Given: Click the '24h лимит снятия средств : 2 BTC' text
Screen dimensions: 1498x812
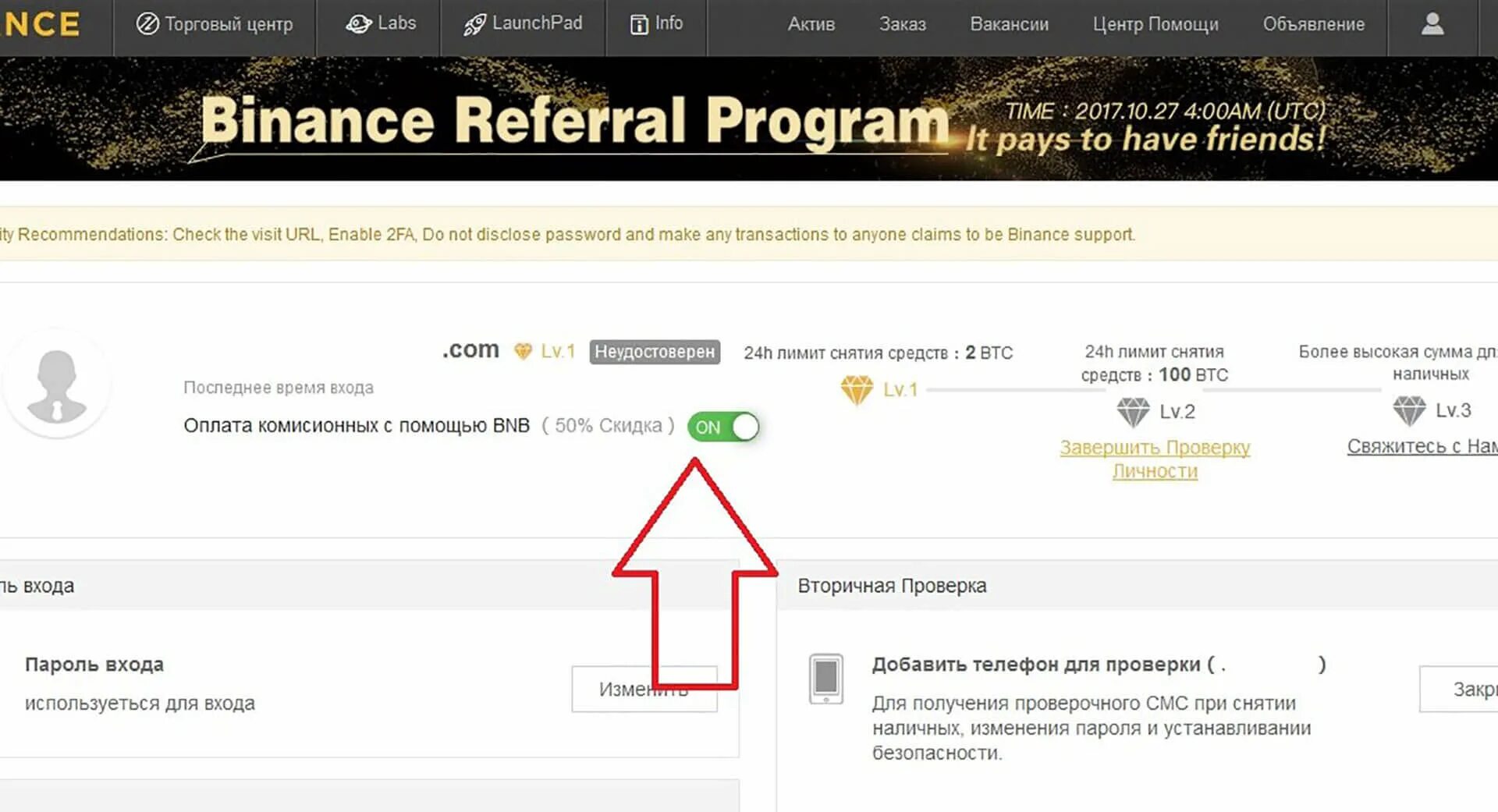Looking at the screenshot, I should [878, 353].
